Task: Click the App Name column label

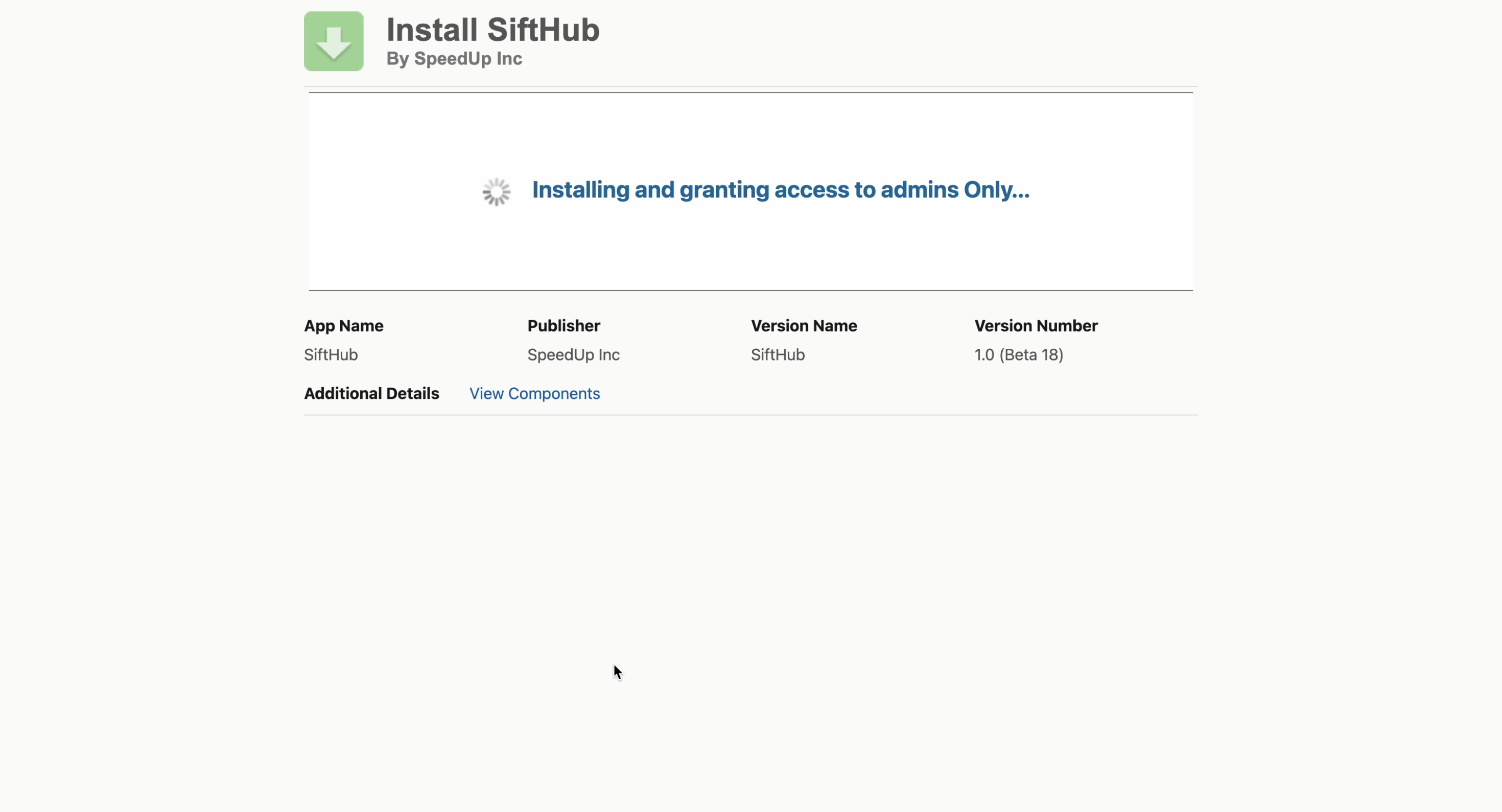Action: click(x=343, y=326)
